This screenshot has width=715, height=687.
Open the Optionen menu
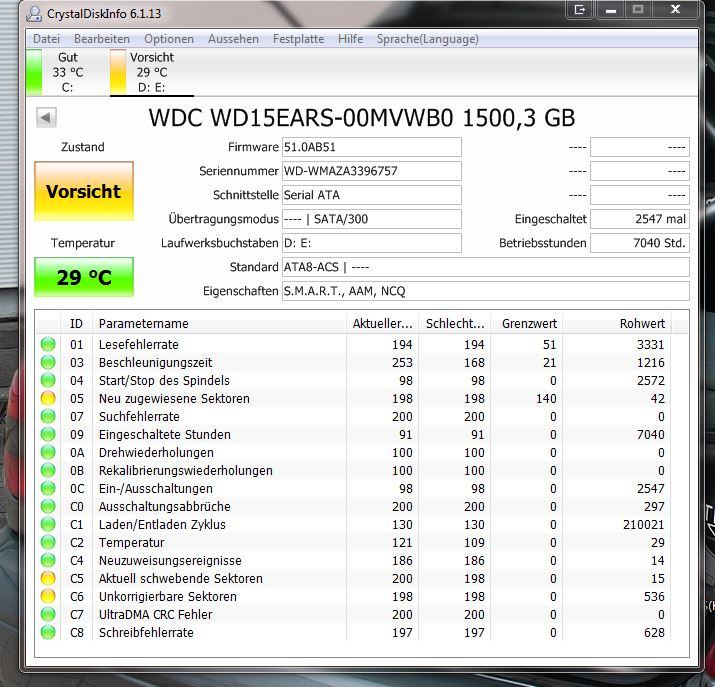click(x=169, y=39)
